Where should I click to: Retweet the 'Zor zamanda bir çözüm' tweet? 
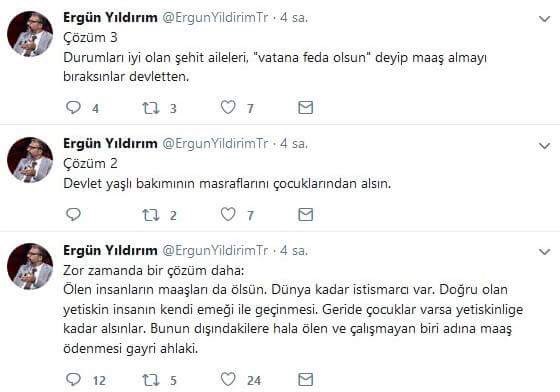click(x=150, y=380)
